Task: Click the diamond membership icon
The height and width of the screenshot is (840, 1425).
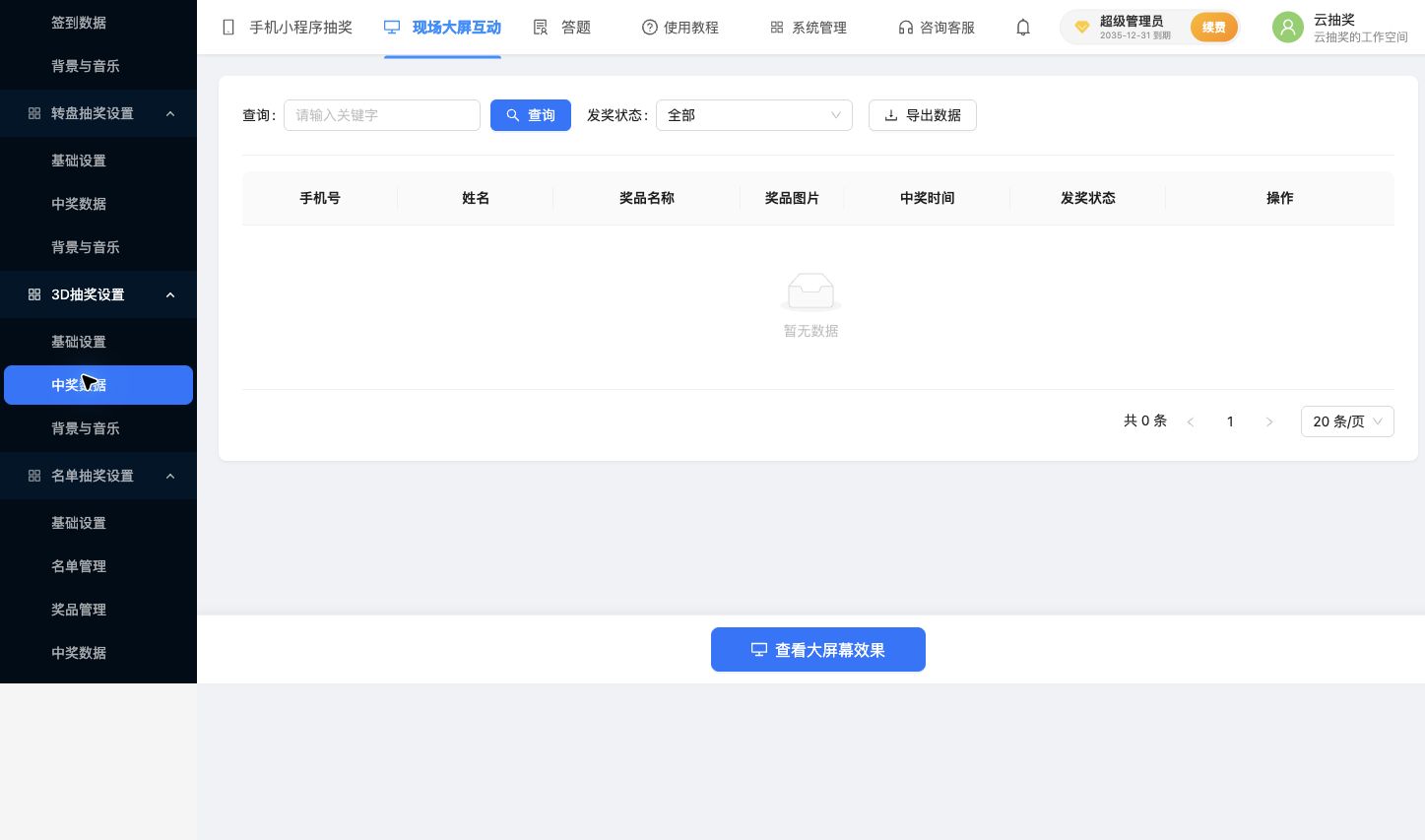Action: click(x=1081, y=28)
